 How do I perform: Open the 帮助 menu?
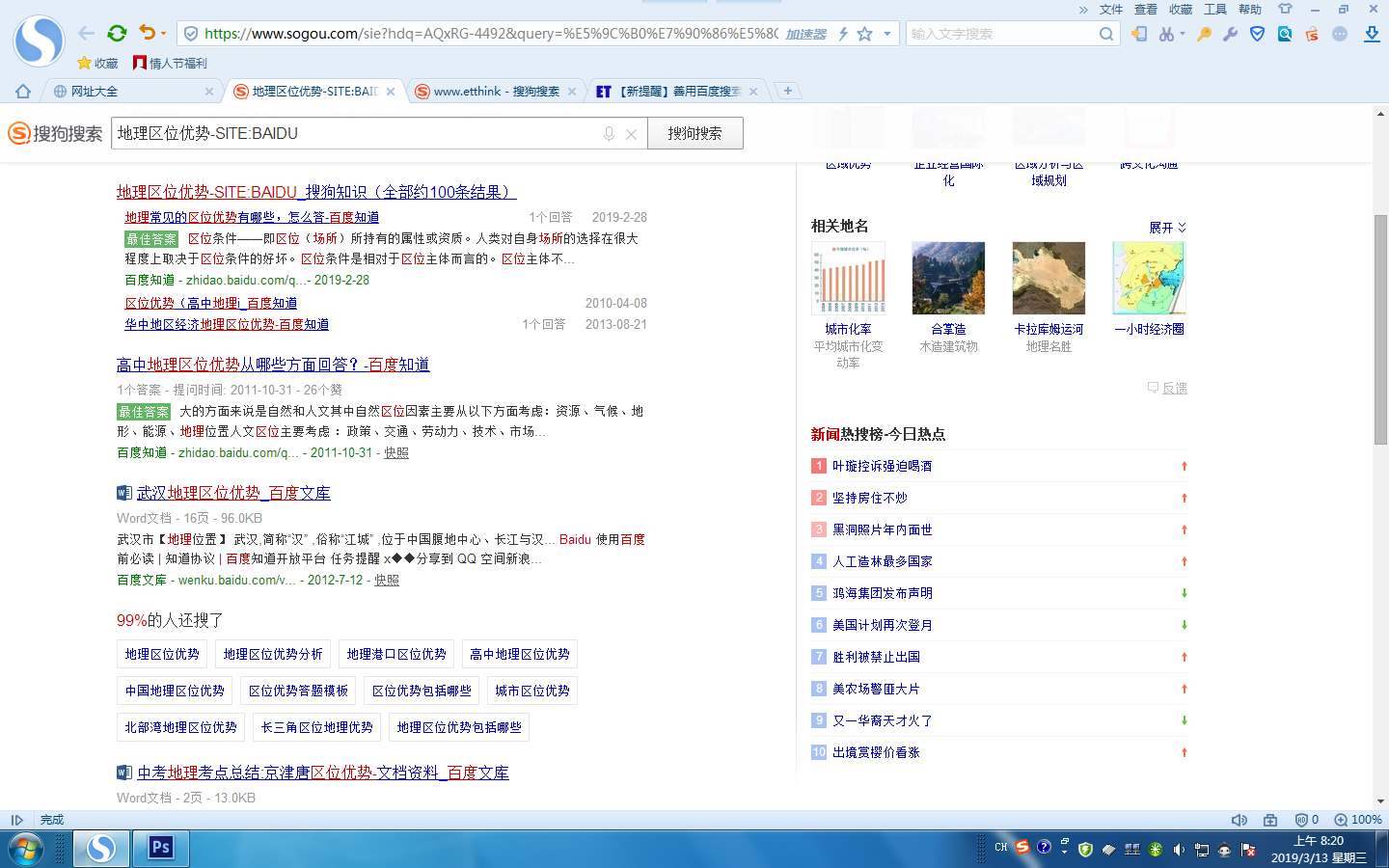[1250, 10]
